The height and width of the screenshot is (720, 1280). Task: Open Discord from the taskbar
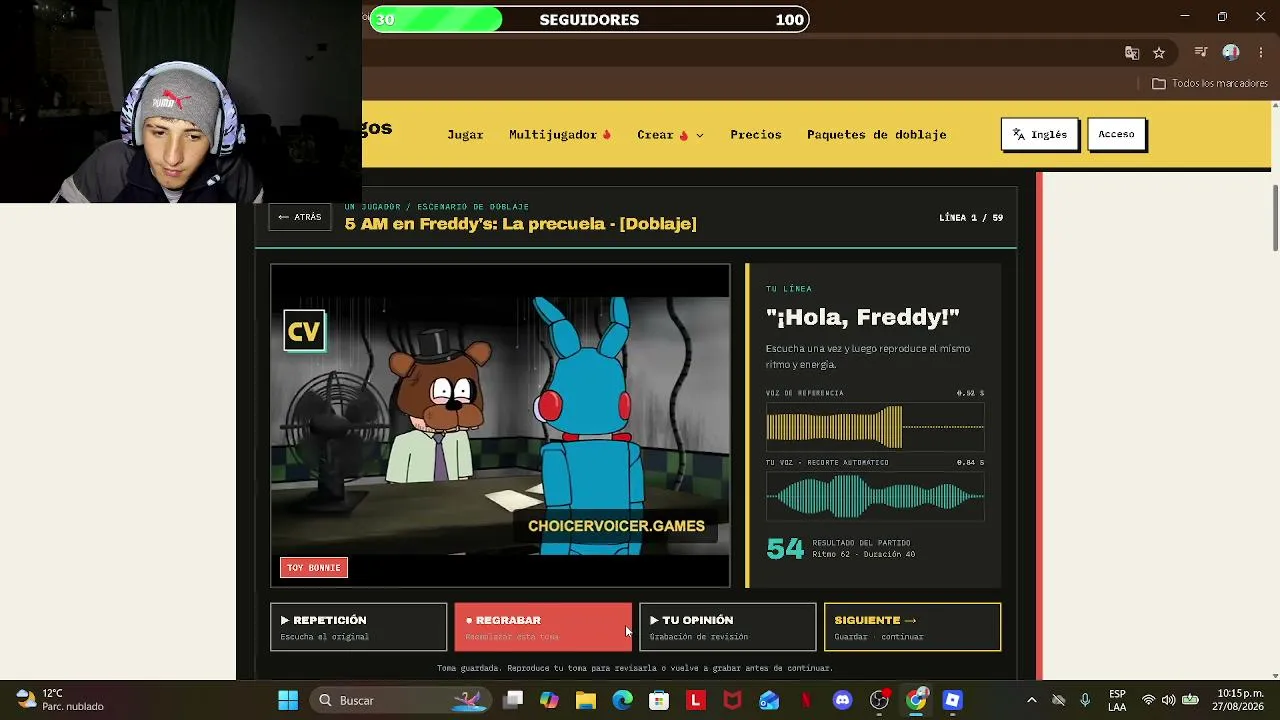coord(842,700)
